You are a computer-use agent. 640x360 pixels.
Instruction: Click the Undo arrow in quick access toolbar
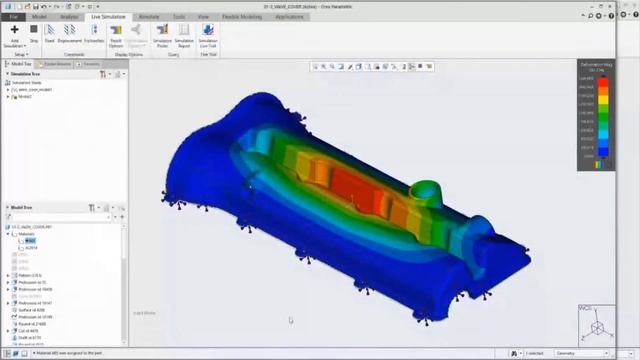[x=44, y=7]
